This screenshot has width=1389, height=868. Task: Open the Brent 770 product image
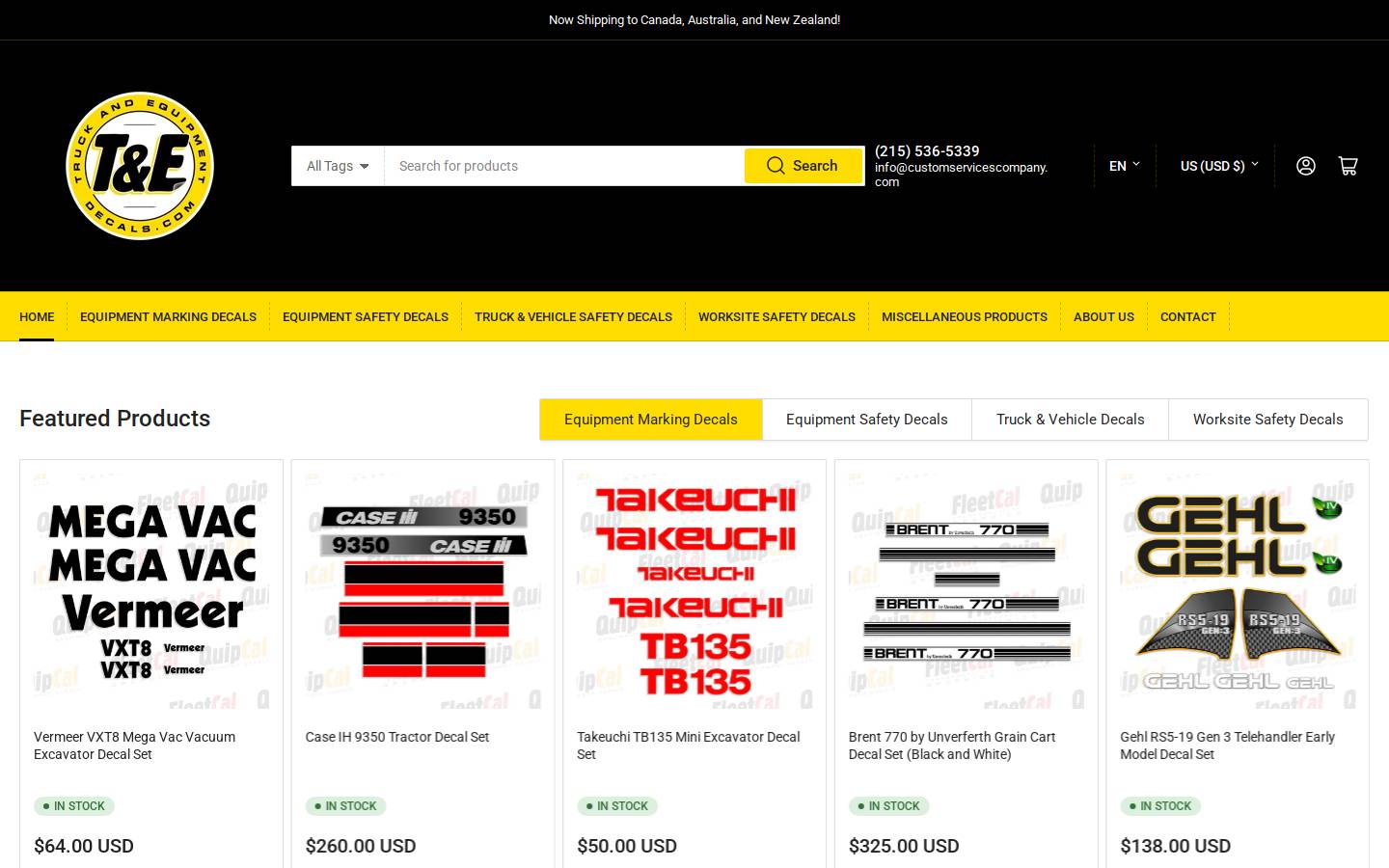pyautogui.click(x=967, y=591)
